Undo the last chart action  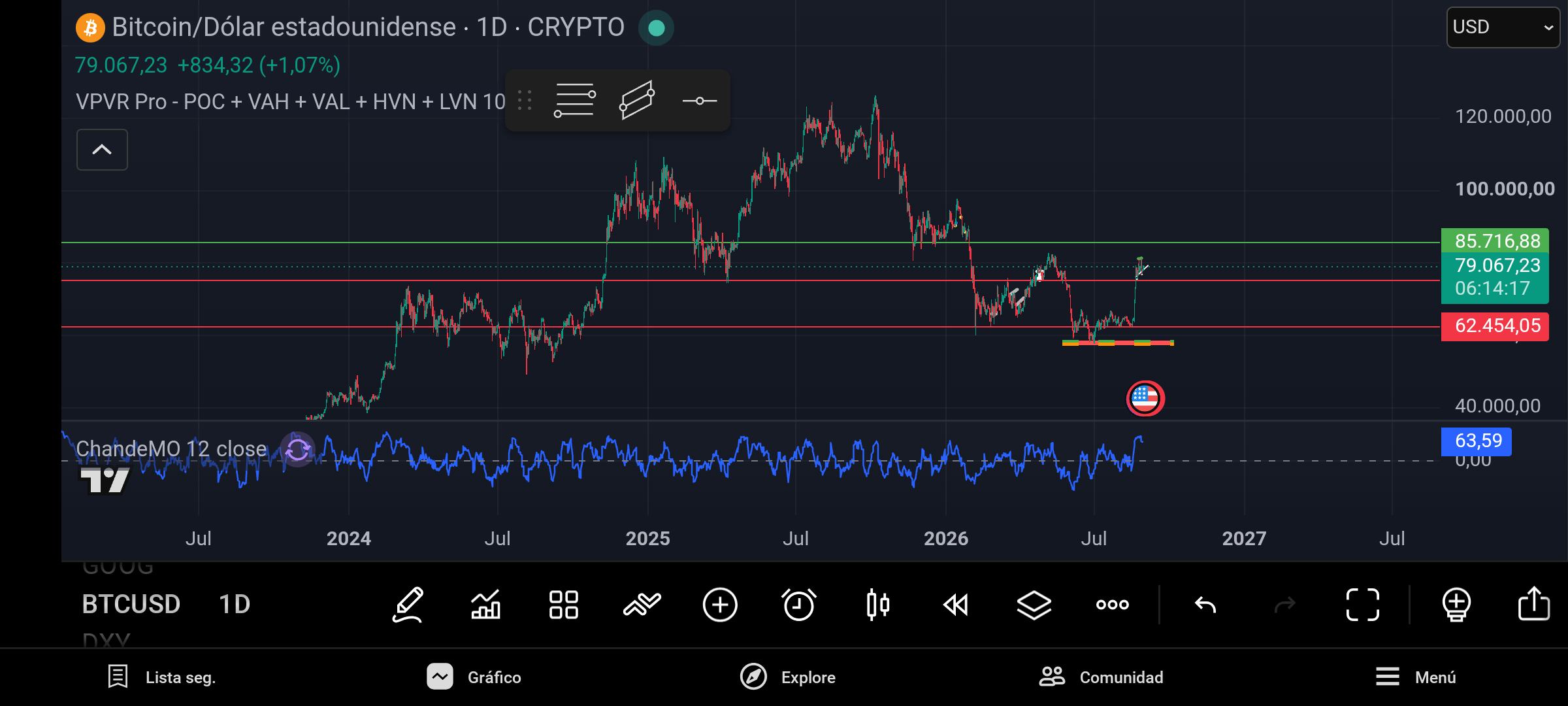coord(1205,605)
